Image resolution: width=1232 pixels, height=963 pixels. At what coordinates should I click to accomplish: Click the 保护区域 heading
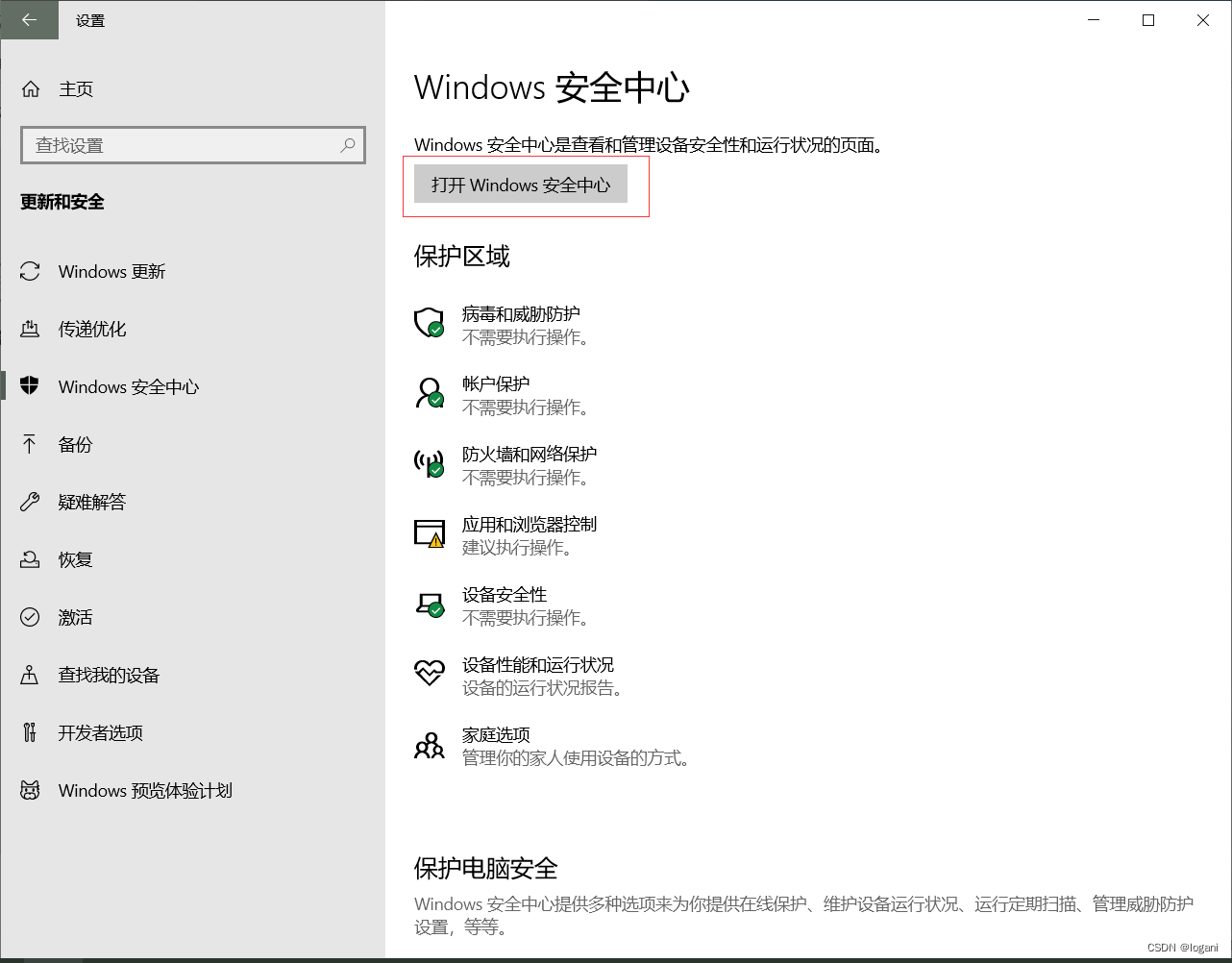462,257
